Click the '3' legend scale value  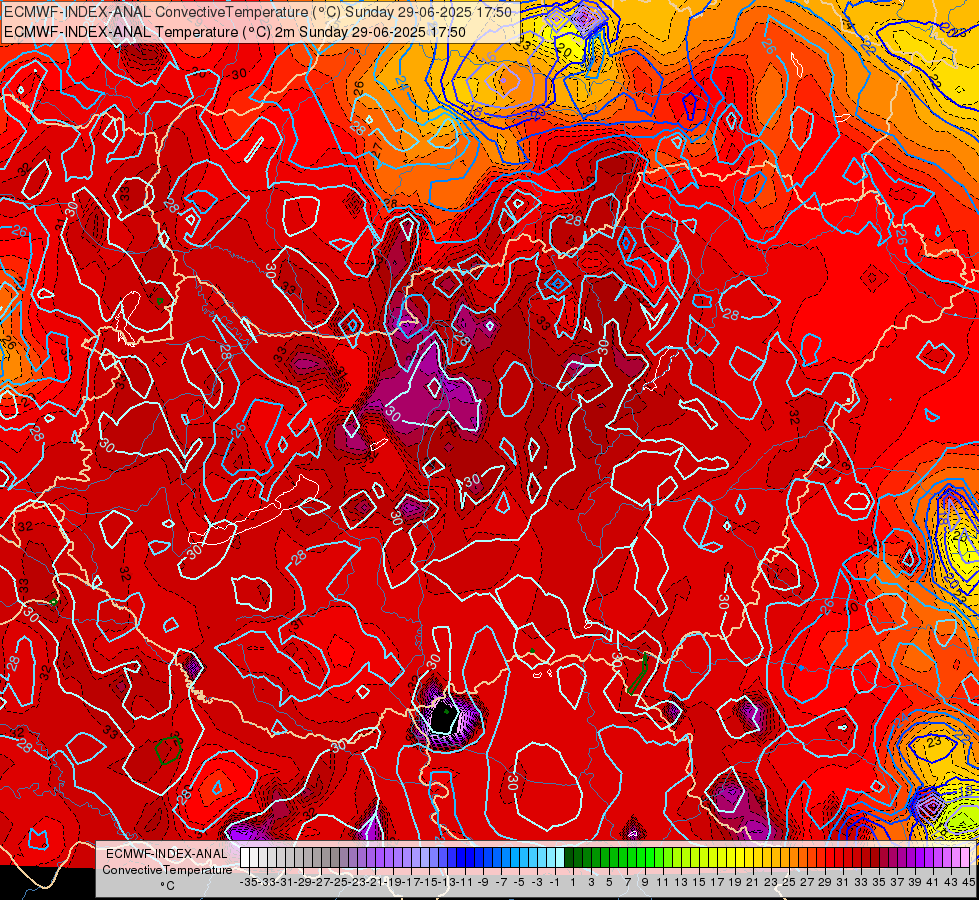[591, 882]
